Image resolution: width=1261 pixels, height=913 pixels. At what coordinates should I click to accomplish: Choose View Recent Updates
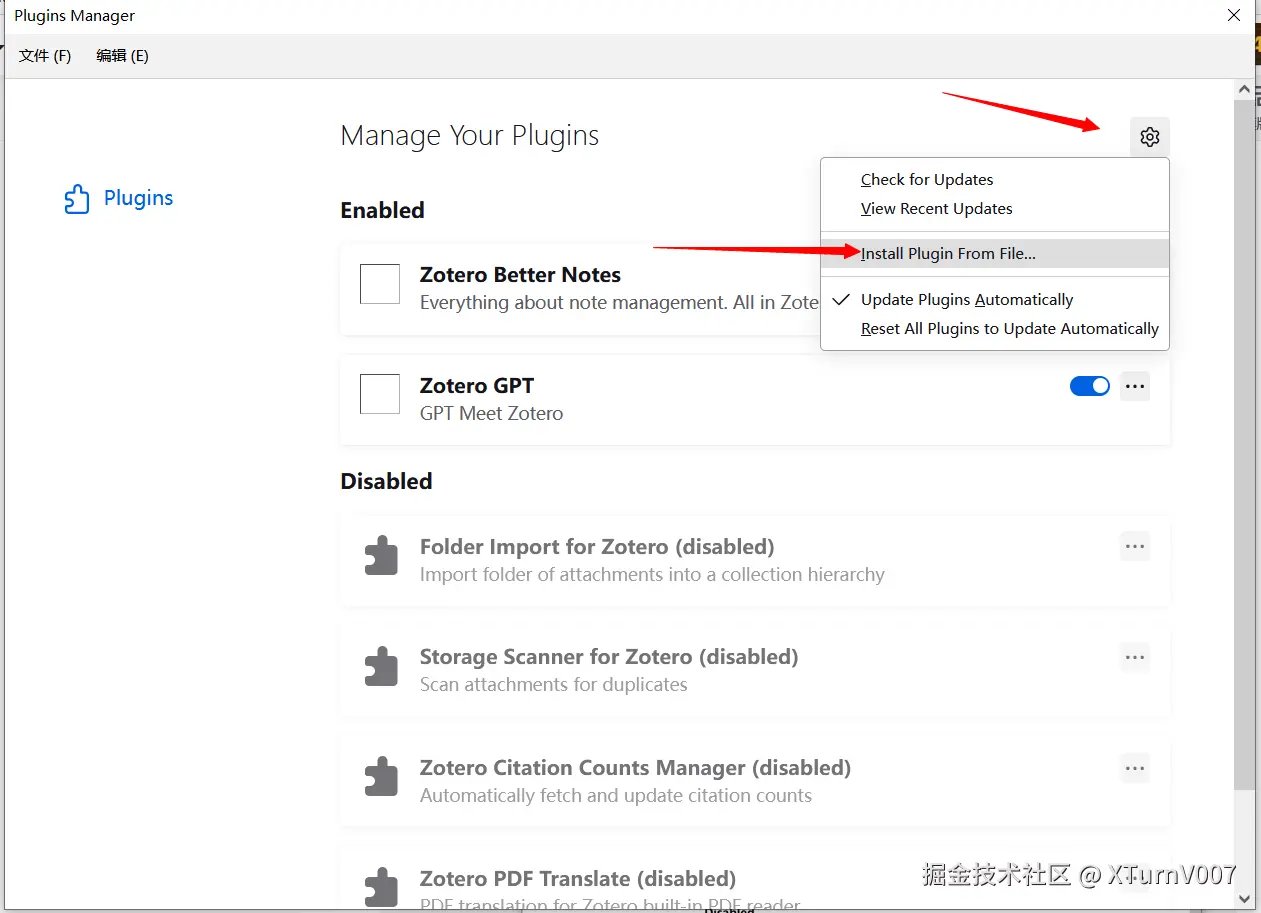pos(995,209)
